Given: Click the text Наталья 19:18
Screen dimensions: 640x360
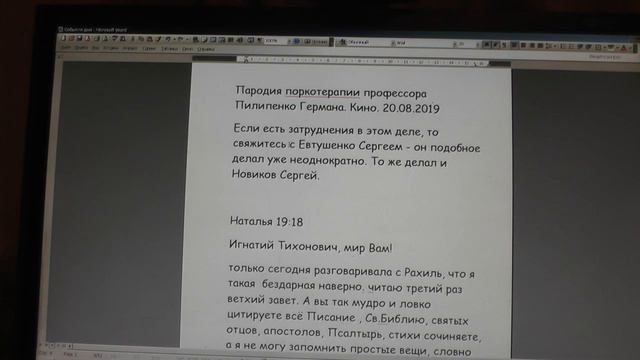Looking at the screenshot, I should 267,221.
